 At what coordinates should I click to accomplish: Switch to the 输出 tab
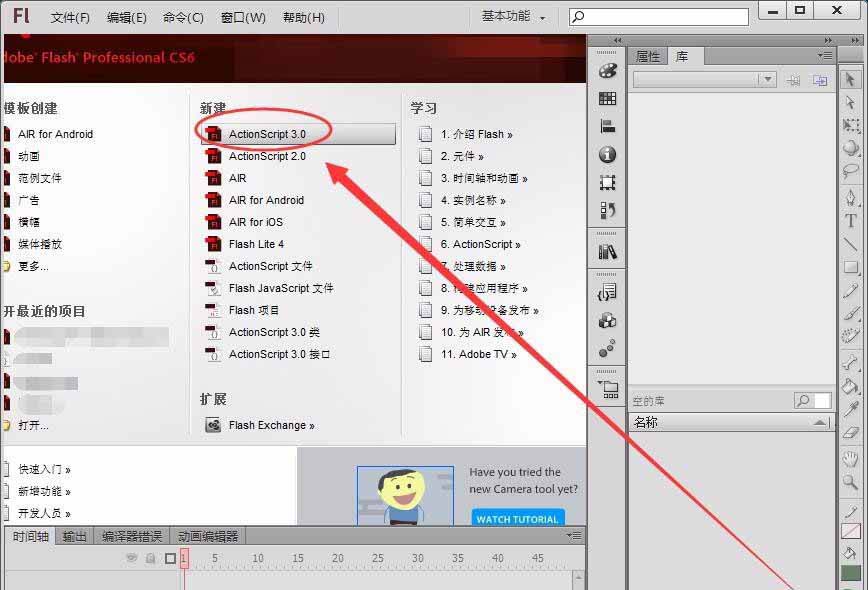(x=74, y=536)
